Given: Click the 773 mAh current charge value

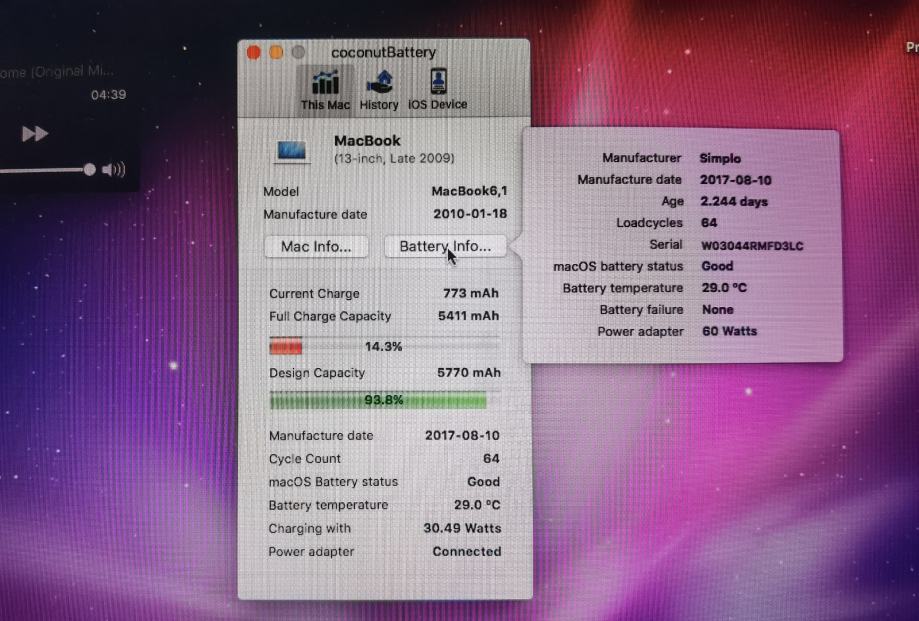Looking at the screenshot, I should click(471, 293).
